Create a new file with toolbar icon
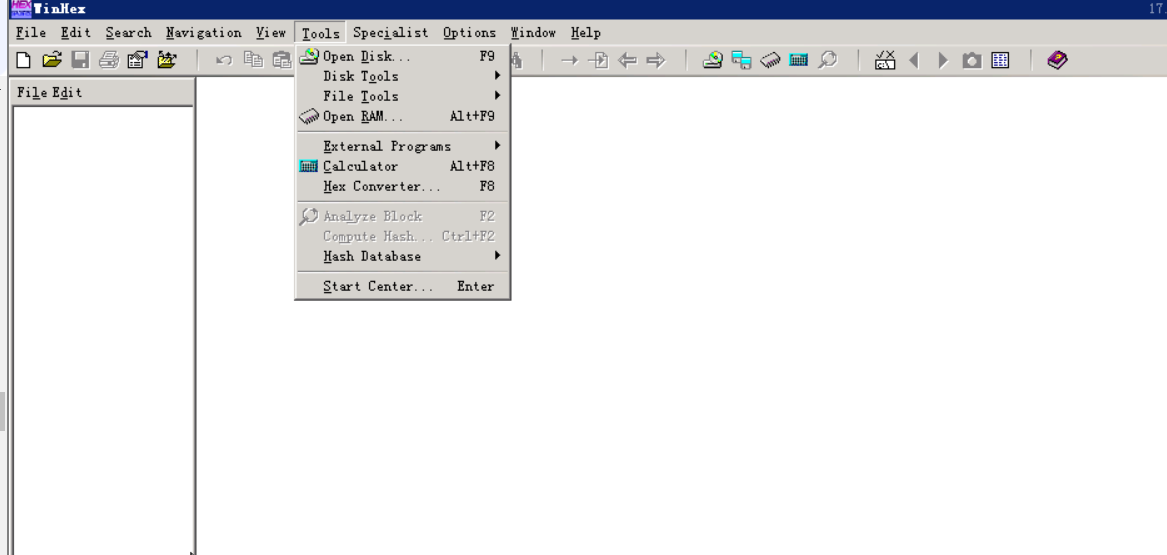This screenshot has width=1167, height=555. click(24, 60)
